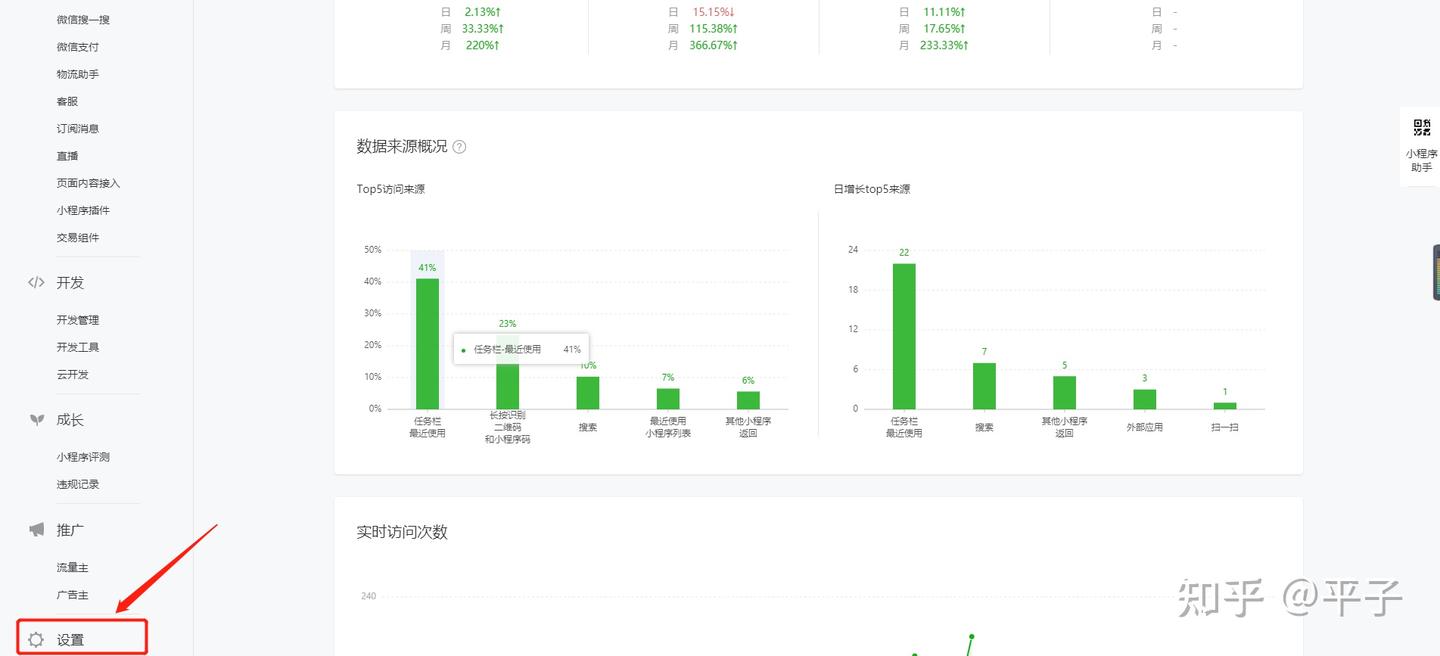Open 微信搜一搜 in the sidebar
This screenshot has height=656, width=1440.
click(83, 20)
